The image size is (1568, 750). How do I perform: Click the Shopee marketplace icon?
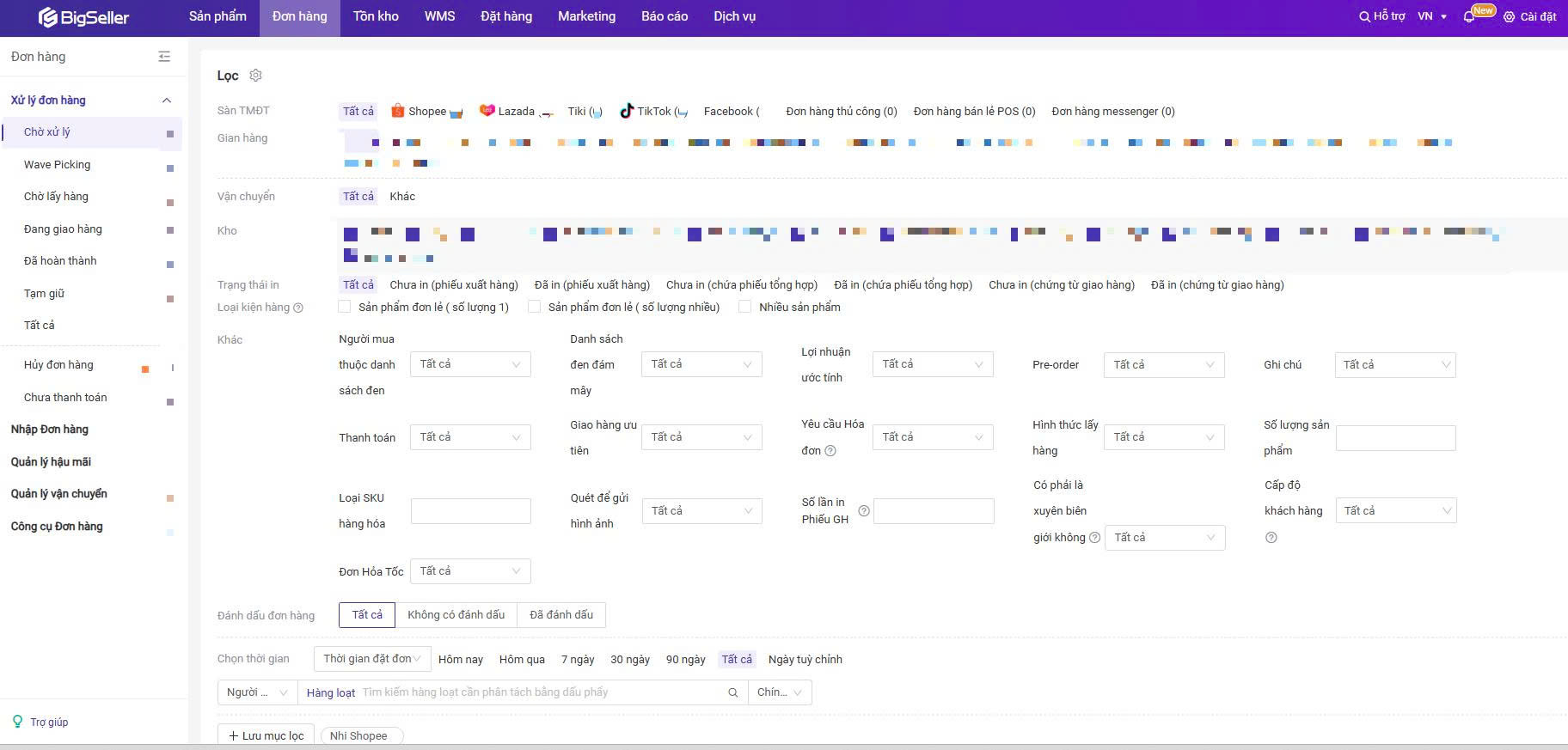tap(397, 111)
